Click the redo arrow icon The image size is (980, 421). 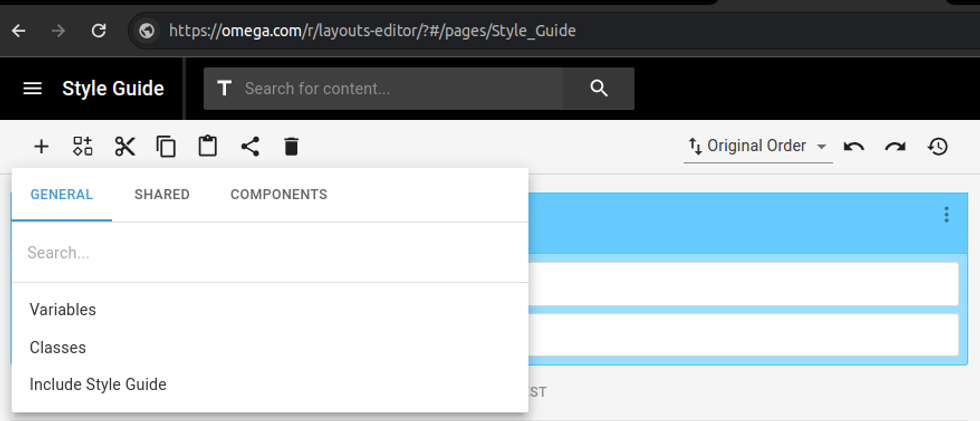(895, 147)
